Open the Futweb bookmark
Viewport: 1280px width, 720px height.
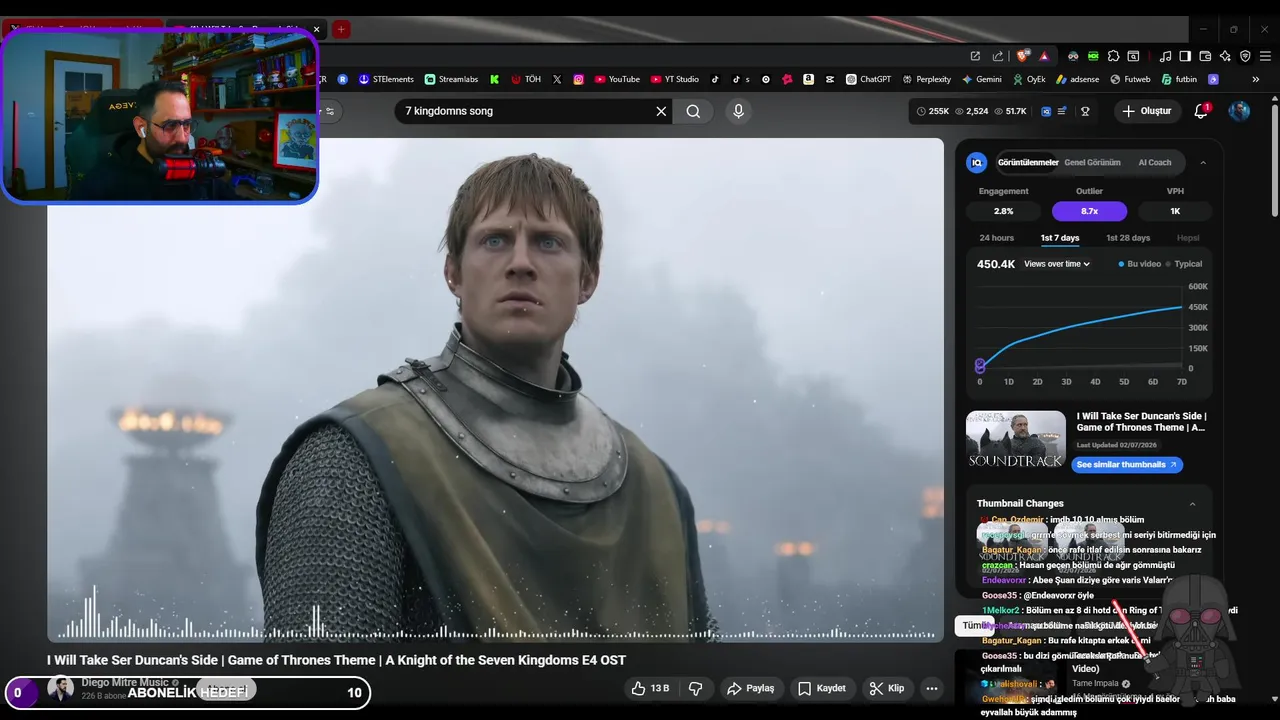[x=1130, y=79]
